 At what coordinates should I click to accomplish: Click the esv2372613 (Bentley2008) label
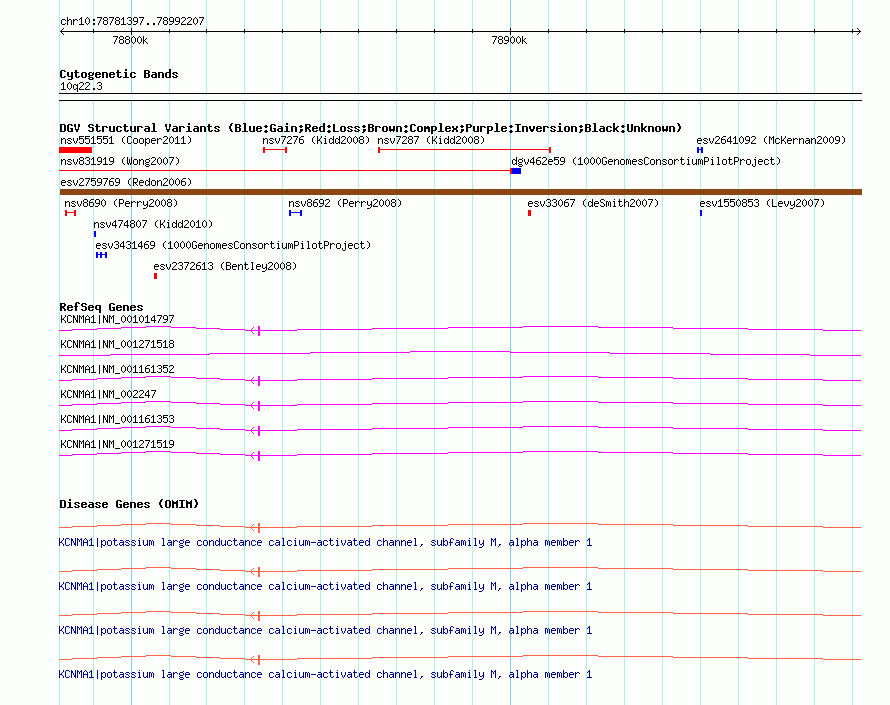click(225, 266)
